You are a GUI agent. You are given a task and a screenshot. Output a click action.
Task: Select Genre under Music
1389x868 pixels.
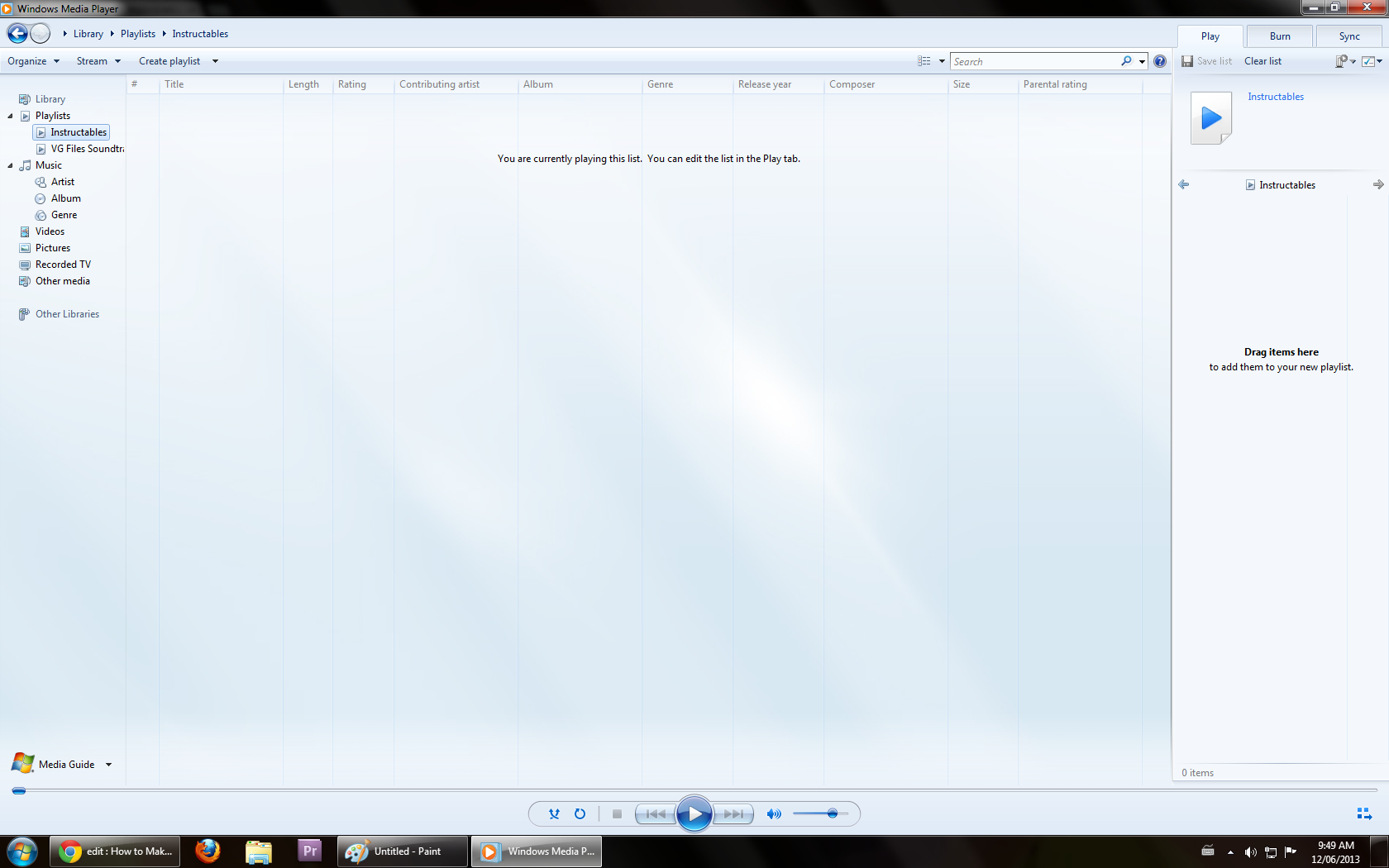(x=56, y=215)
